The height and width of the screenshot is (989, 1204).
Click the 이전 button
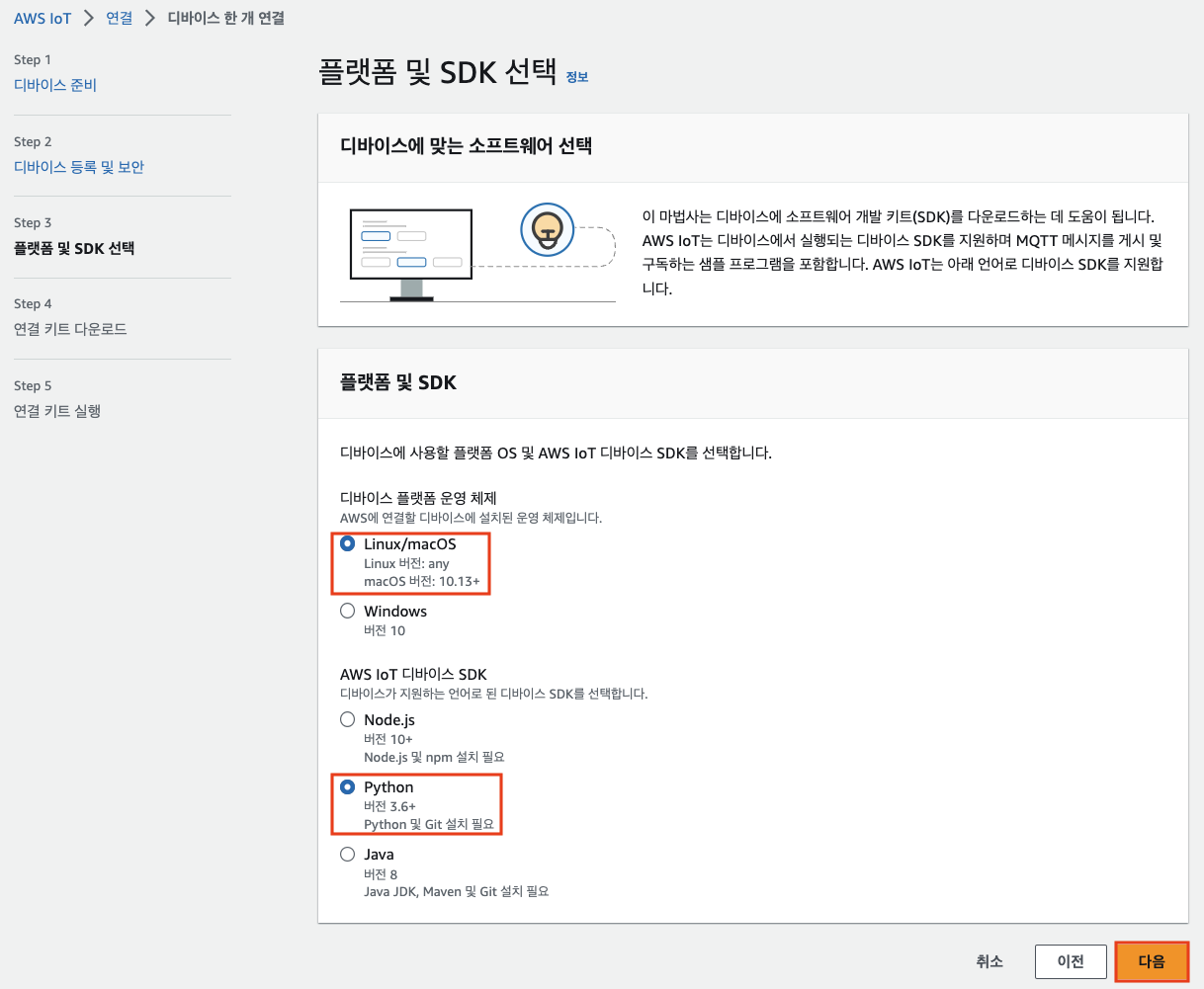(1071, 961)
